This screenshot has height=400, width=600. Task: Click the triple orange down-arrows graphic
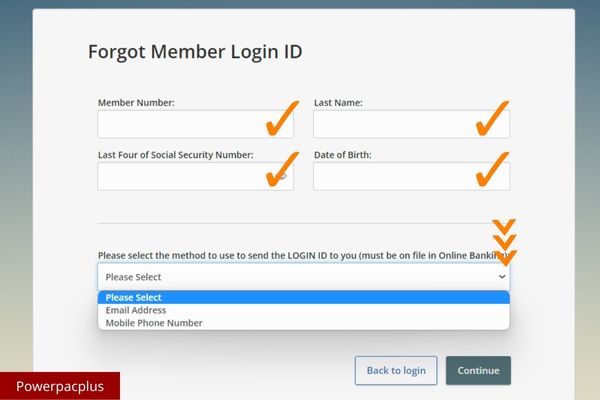pos(504,242)
